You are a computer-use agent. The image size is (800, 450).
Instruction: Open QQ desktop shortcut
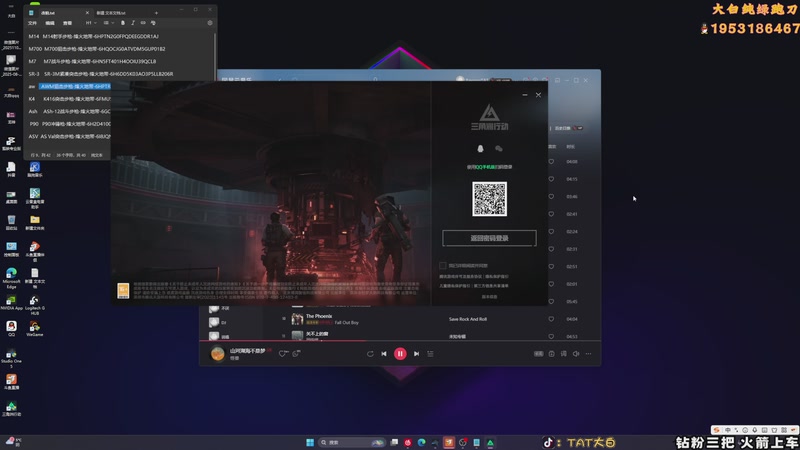11,328
